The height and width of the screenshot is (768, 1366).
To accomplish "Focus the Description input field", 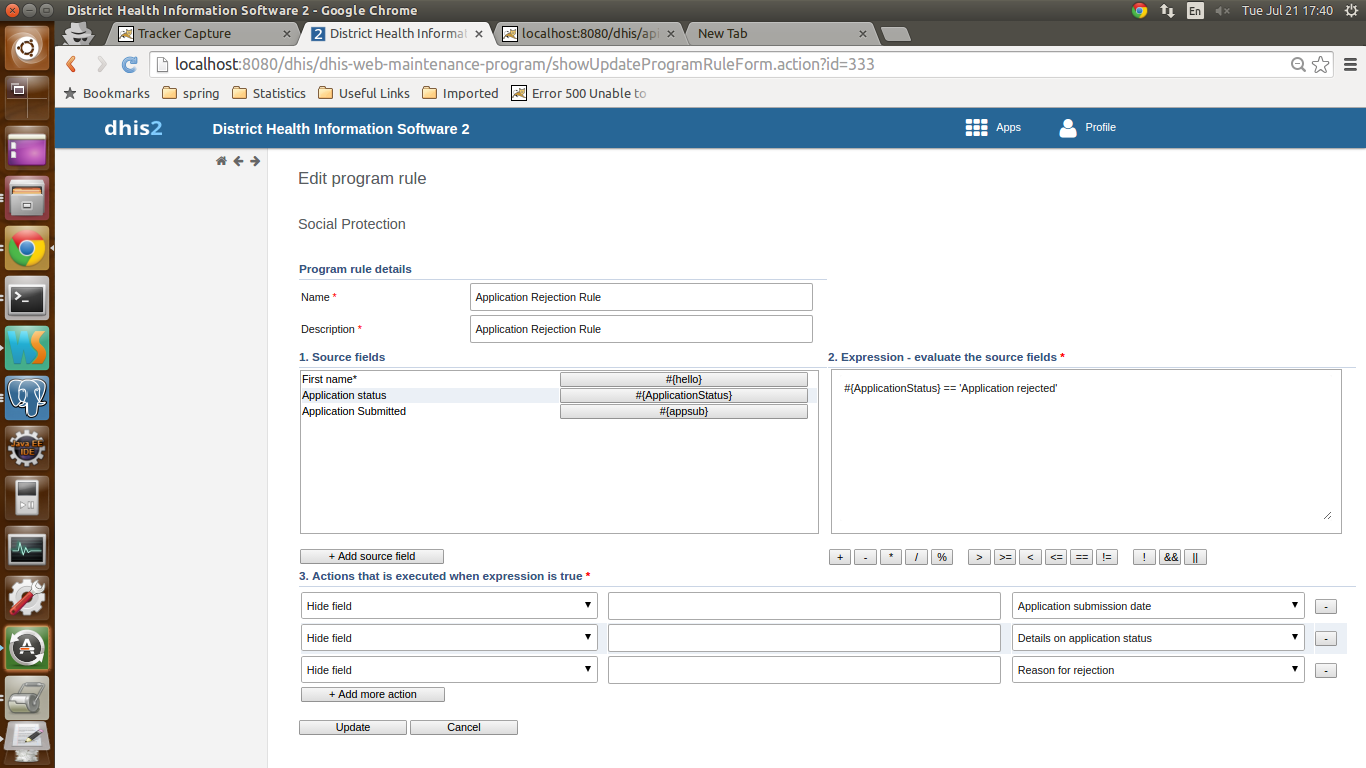I will tap(641, 329).
